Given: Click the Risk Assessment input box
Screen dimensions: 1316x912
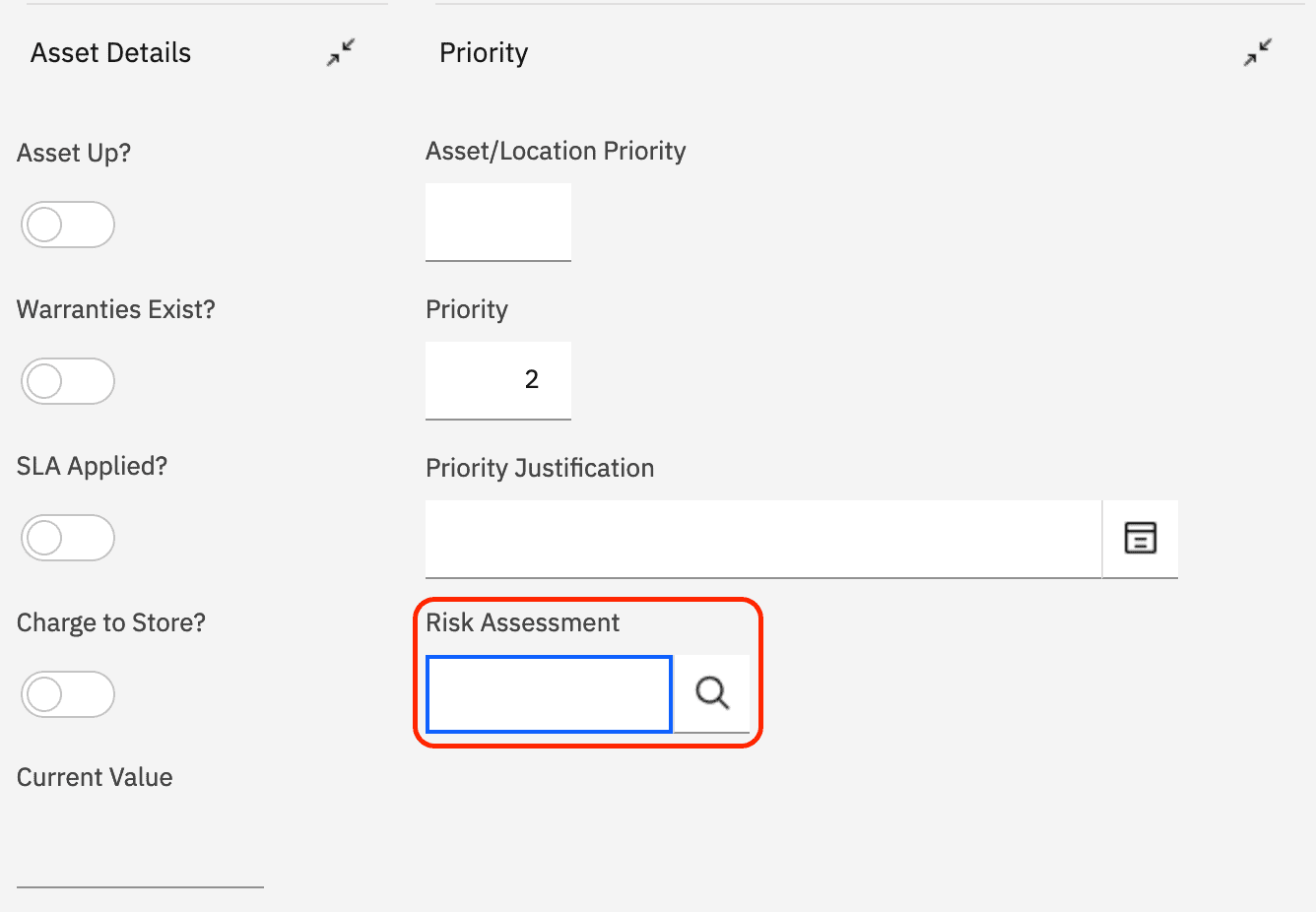Looking at the screenshot, I should point(549,694).
